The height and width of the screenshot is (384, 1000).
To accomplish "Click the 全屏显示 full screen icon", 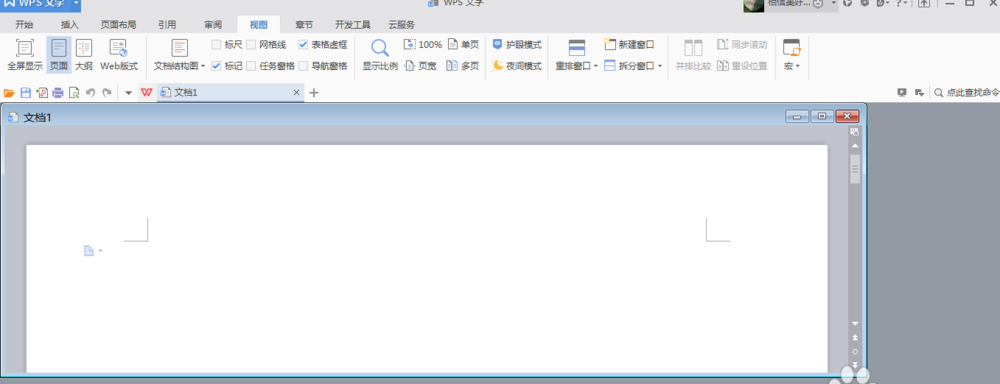I will pyautogui.click(x=25, y=48).
